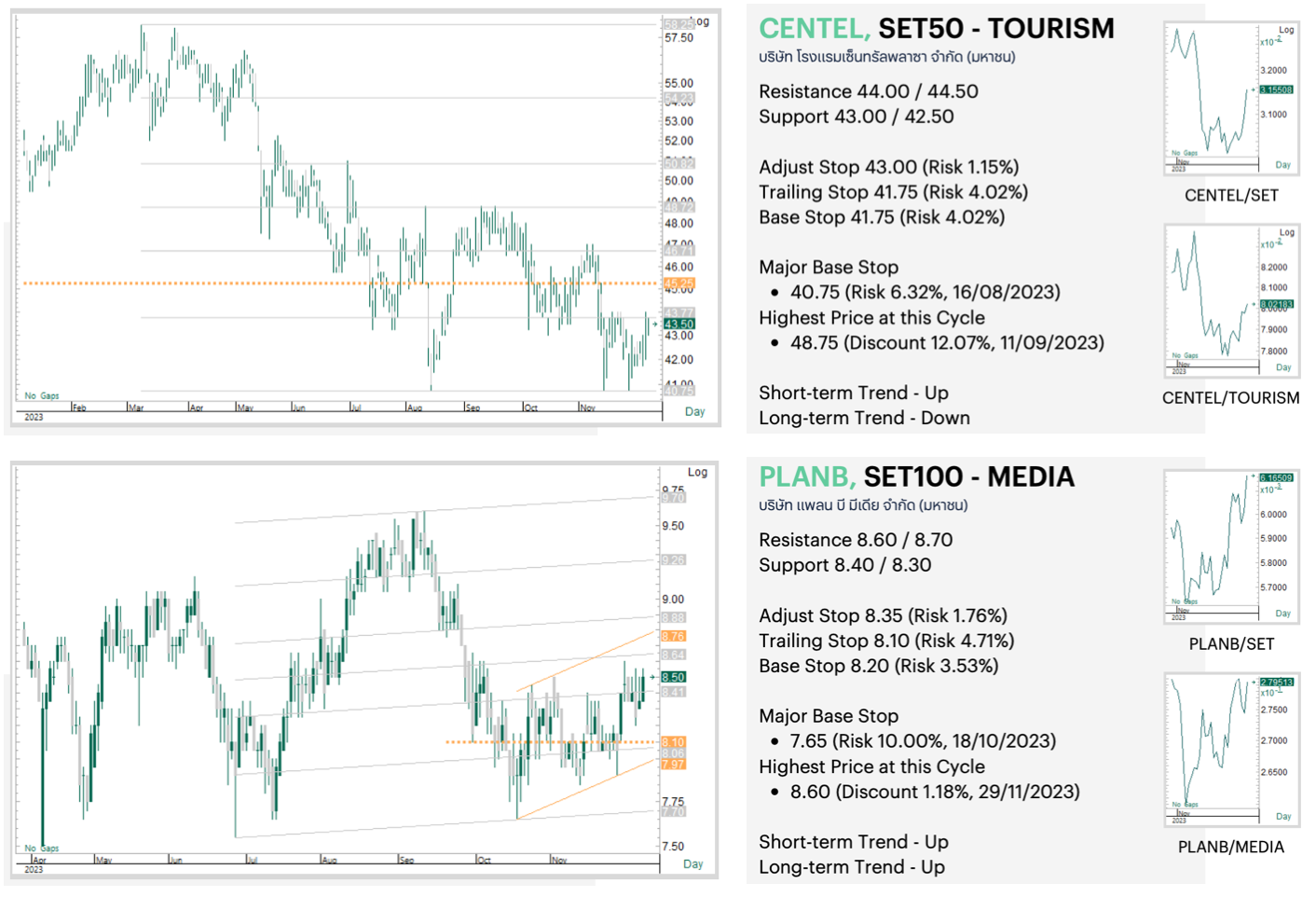Image resolution: width=1316 pixels, height=897 pixels.
Task: Click '40.75 (Risk 6.32%, 16/08/2023)' bullet
Action: (925, 292)
